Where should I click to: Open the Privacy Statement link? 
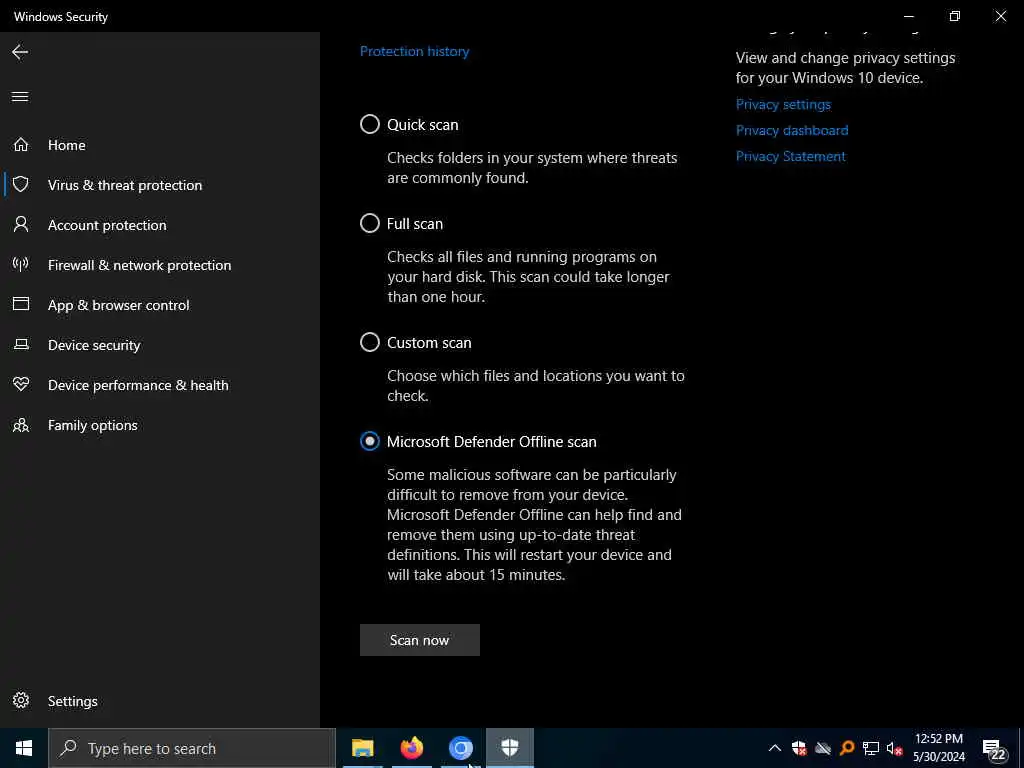791,157
